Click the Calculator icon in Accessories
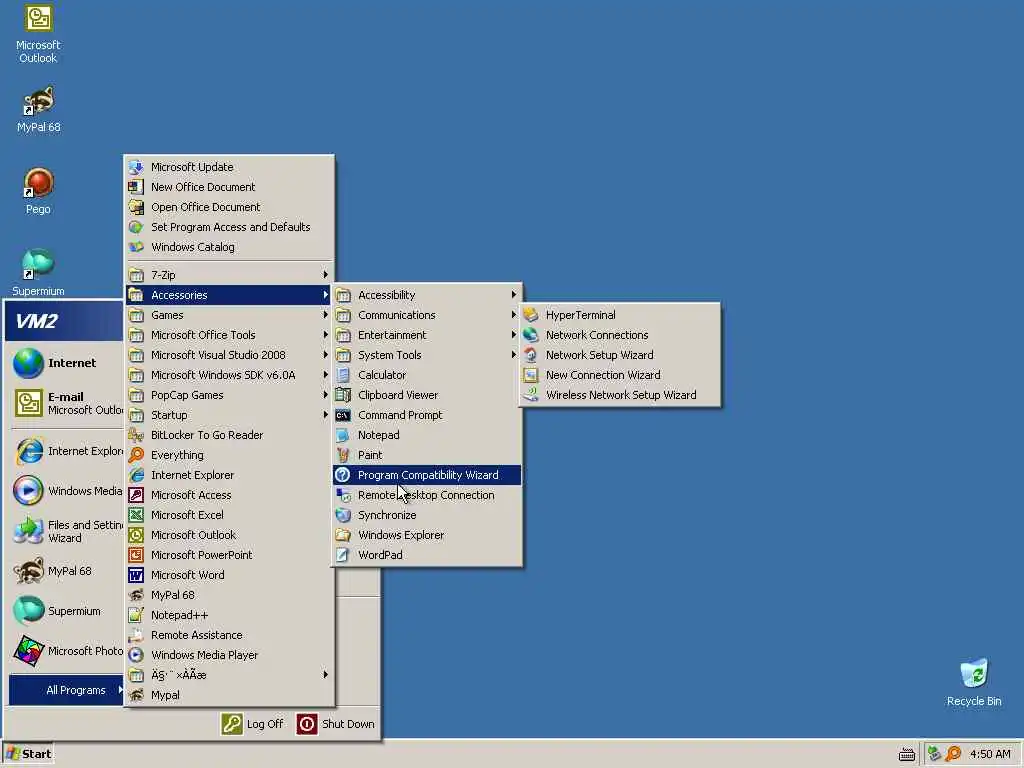Viewport: 1024px width, 768px height. point(343,375)
